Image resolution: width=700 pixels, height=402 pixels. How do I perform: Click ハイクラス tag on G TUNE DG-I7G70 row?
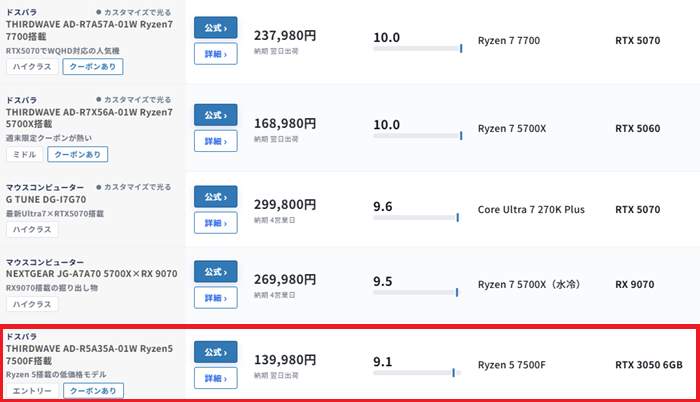coord(32,230)
